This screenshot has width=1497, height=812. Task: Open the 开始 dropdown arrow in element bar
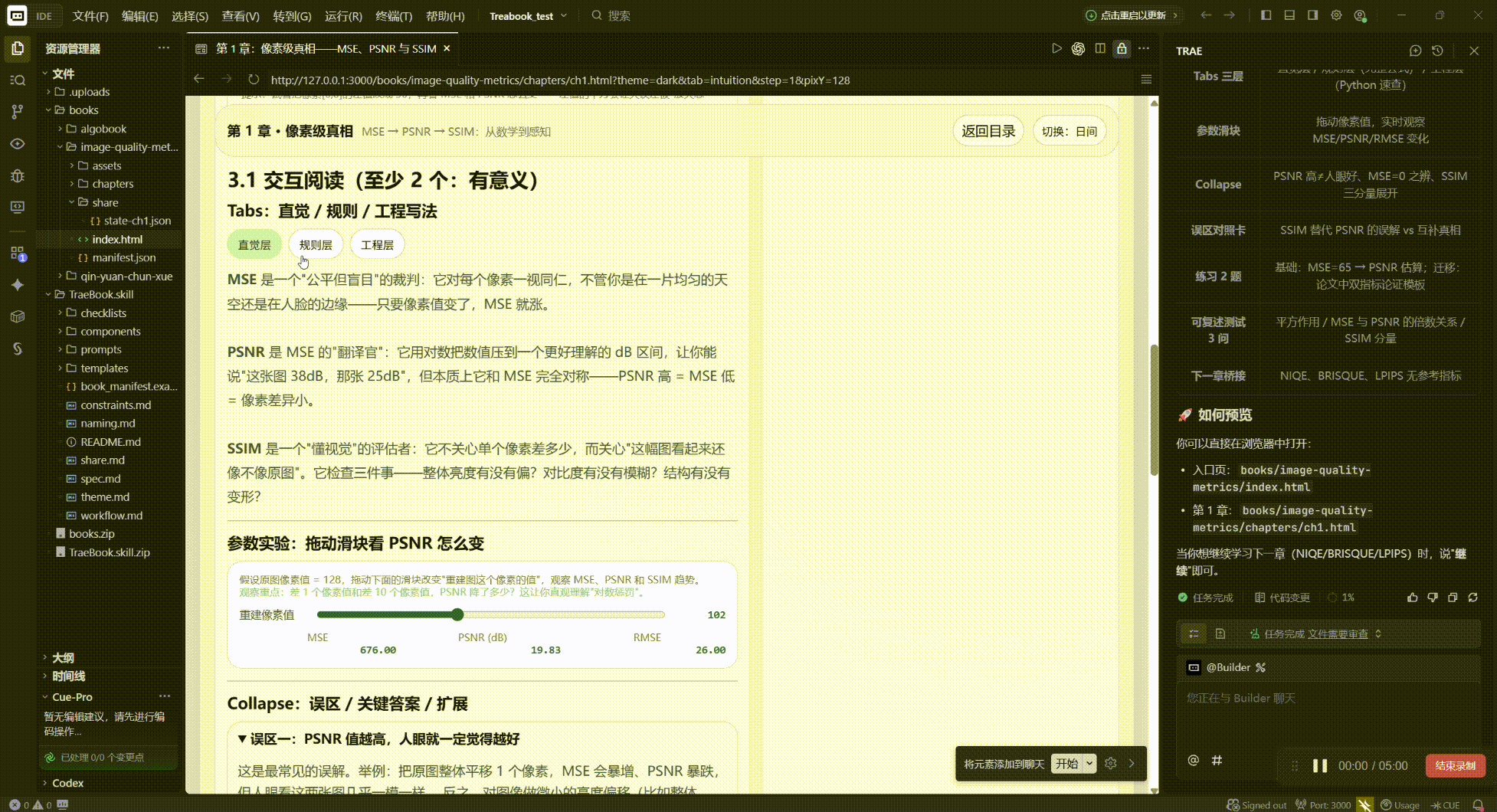(x=1089, y=764)
